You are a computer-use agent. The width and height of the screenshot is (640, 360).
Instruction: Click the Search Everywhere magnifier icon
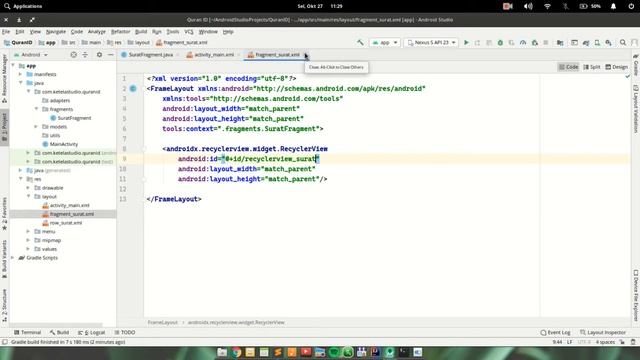tap(623, 42)
